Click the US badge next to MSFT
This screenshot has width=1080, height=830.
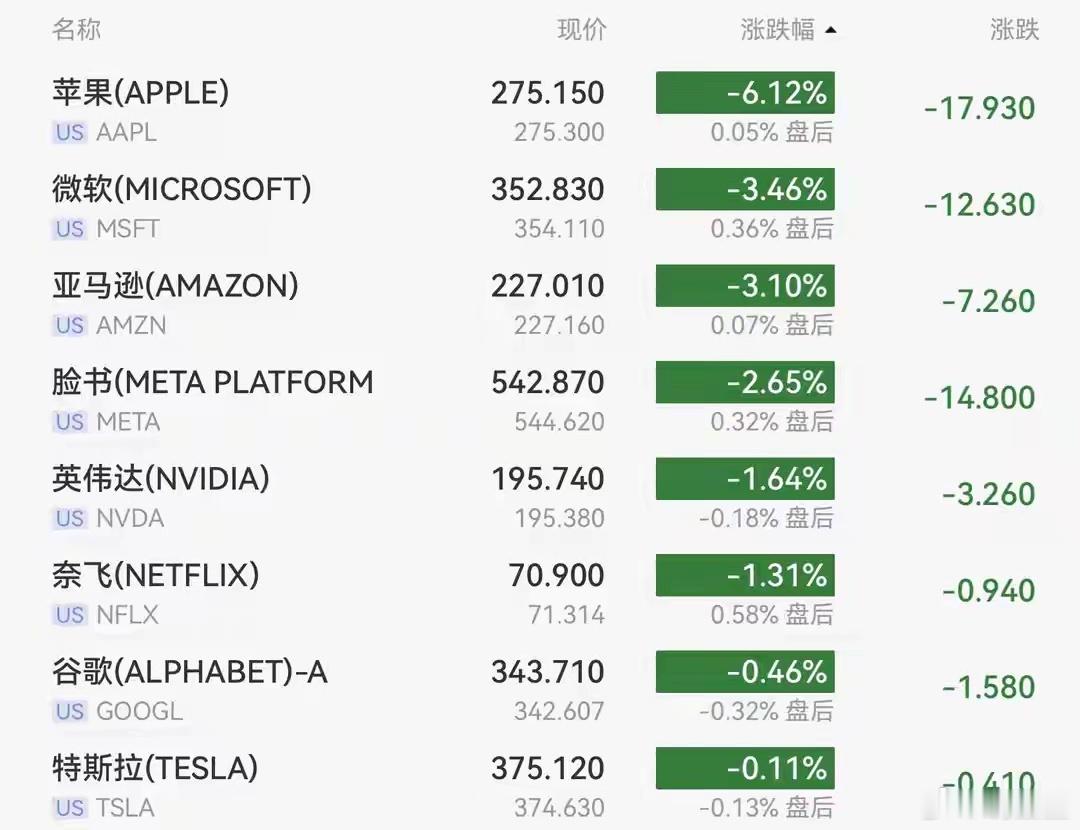click(x=70, y=229)
